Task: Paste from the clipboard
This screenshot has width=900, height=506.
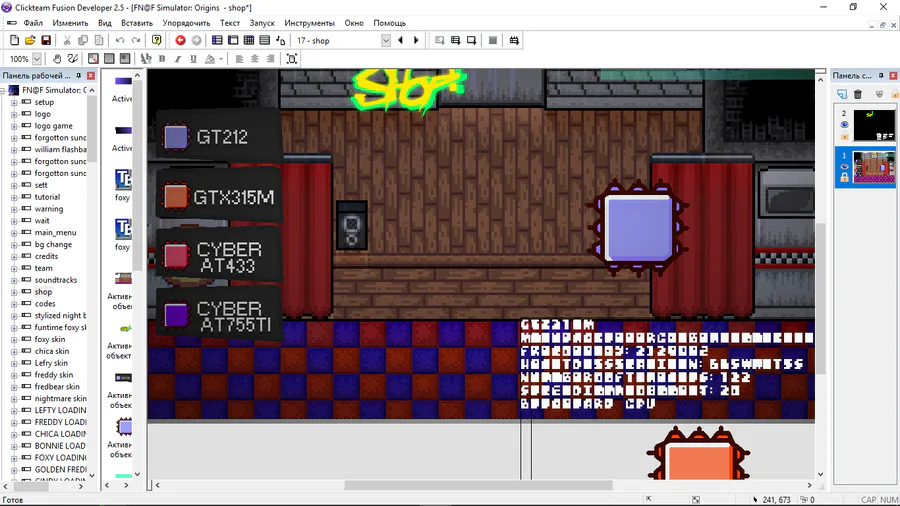Action: click(99, 40)
